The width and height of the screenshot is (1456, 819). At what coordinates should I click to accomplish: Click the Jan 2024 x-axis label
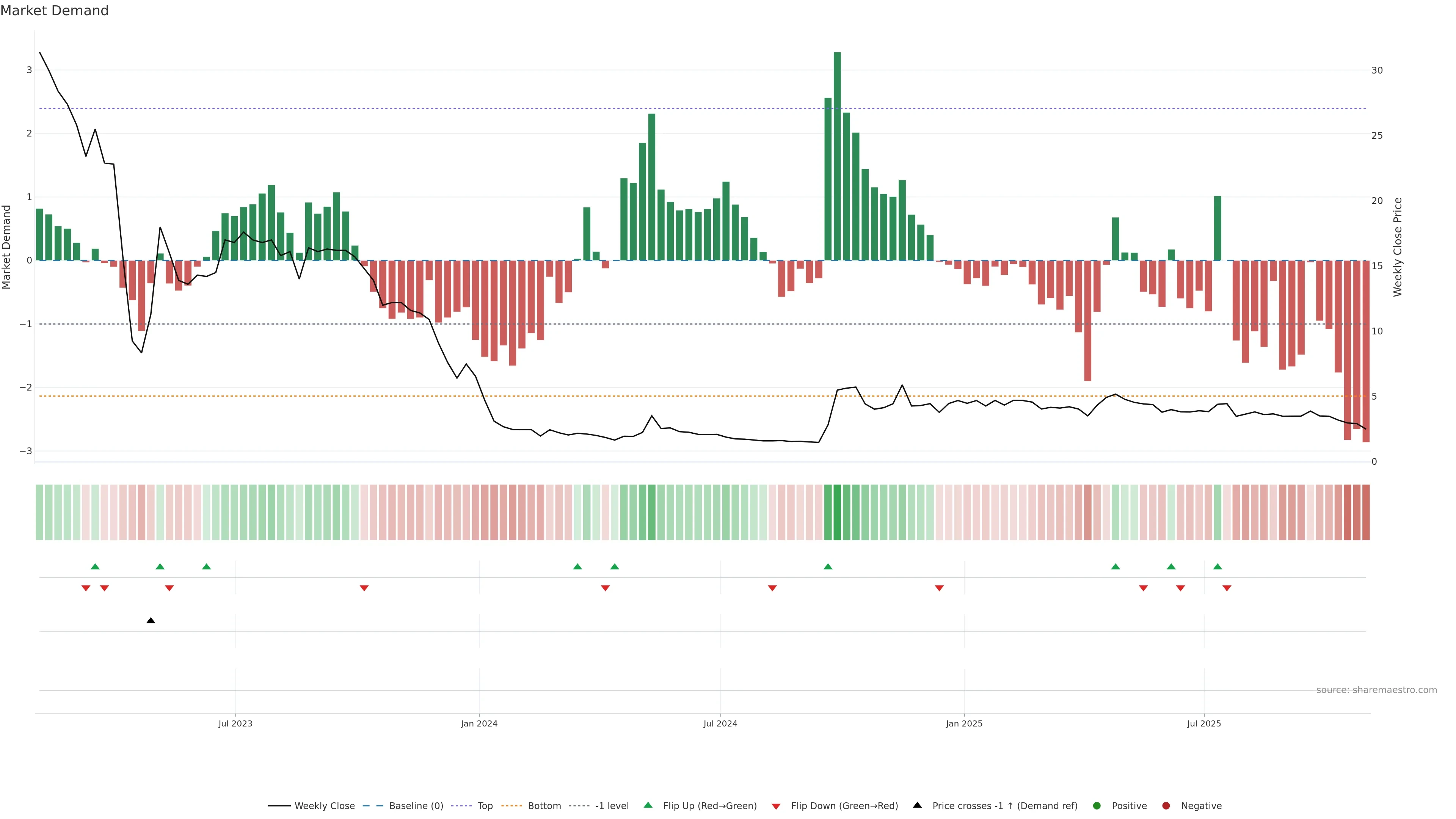[479, 723]
